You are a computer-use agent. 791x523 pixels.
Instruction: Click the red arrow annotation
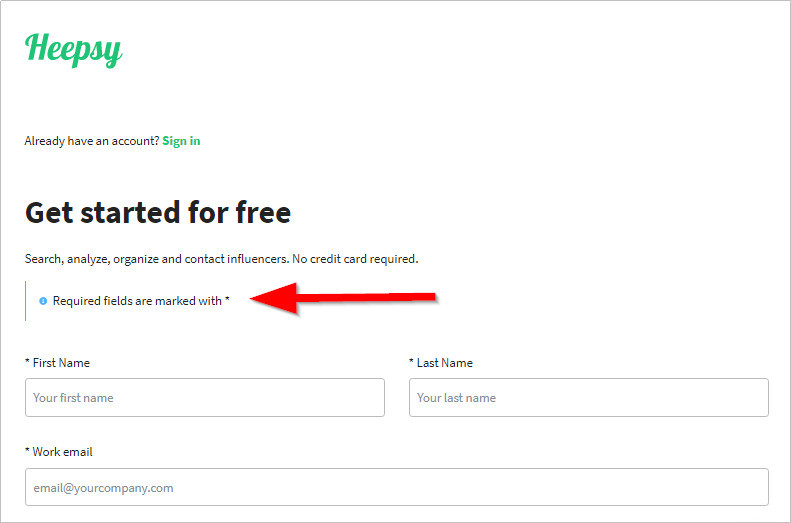coord(343,298)
